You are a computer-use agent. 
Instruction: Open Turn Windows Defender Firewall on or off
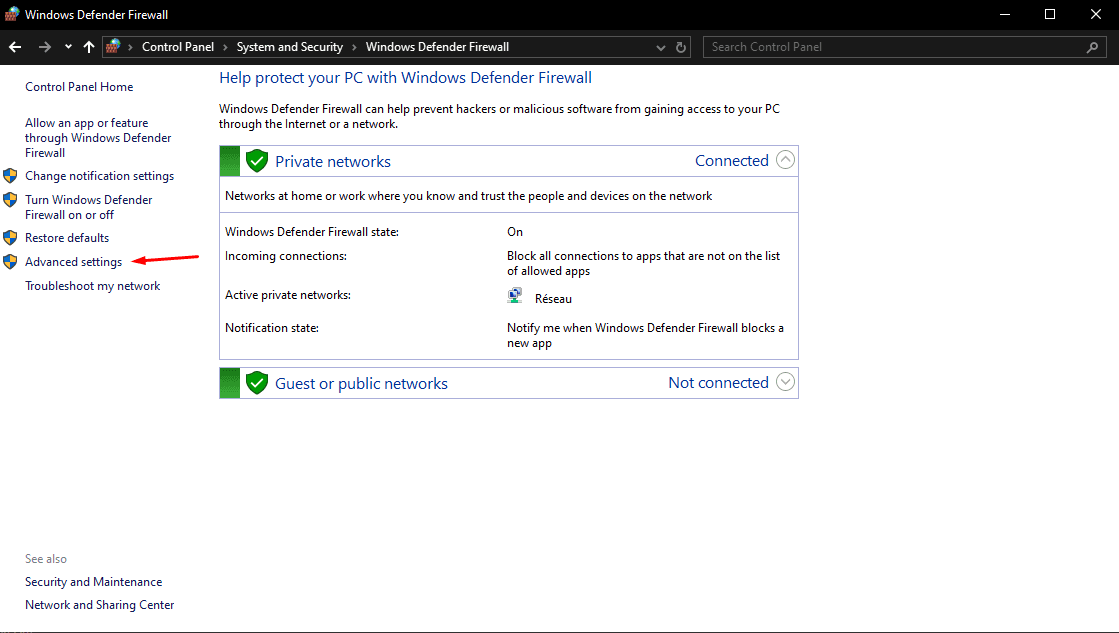click(x=88, y=207)
